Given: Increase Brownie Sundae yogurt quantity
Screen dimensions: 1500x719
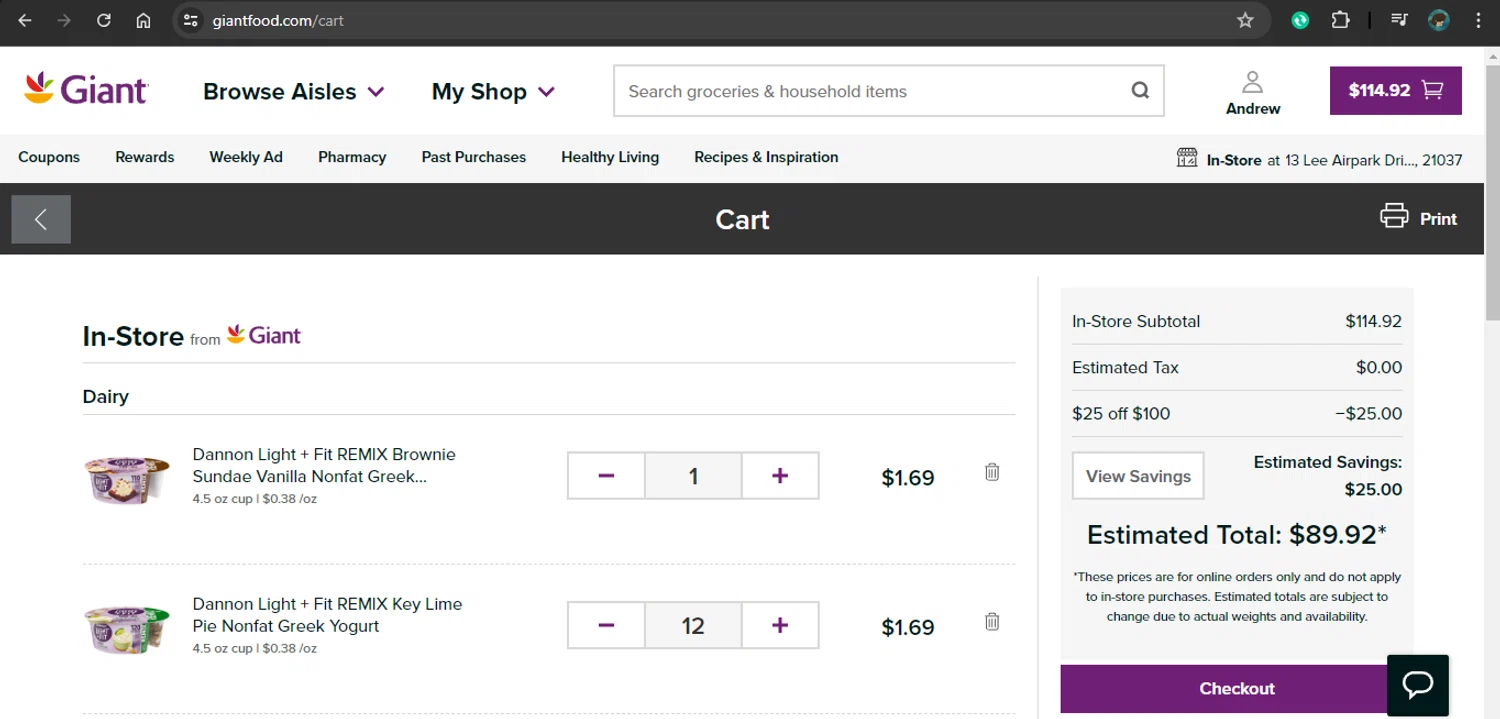Looking at the screenshot, I should click(780, 476).
